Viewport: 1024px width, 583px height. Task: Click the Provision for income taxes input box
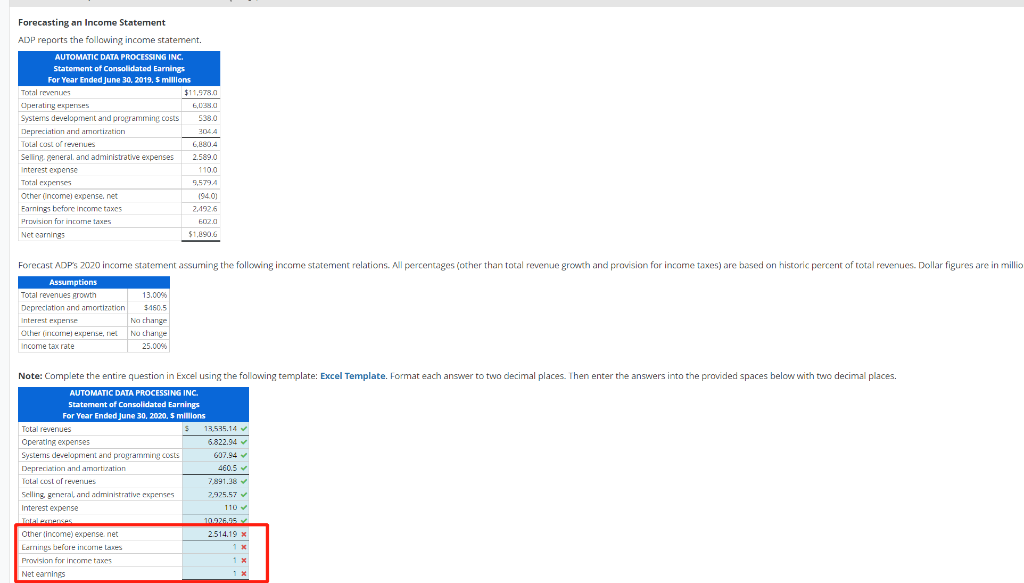pos(210,560)
